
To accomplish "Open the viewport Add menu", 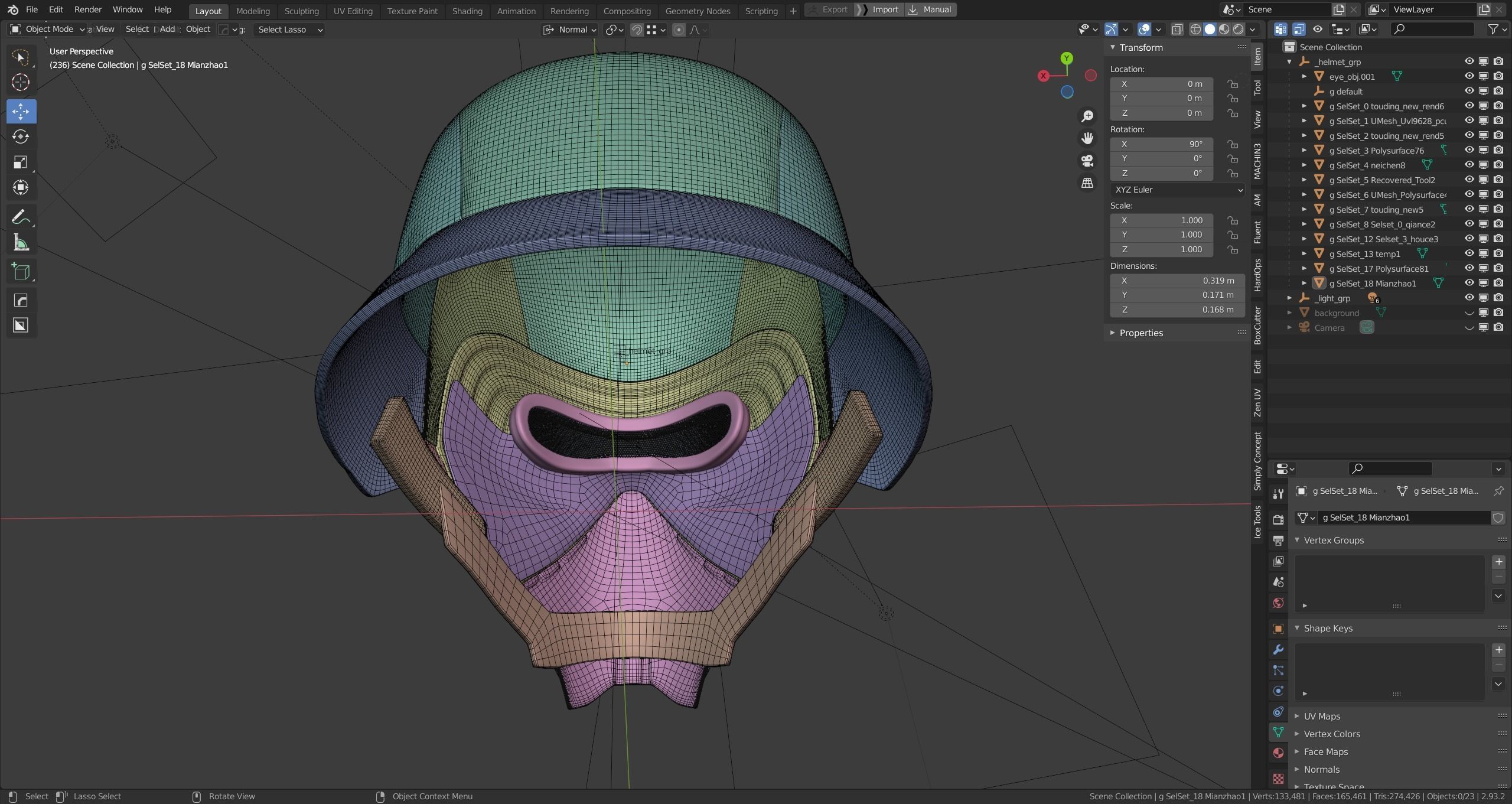I will coord(167,29).
